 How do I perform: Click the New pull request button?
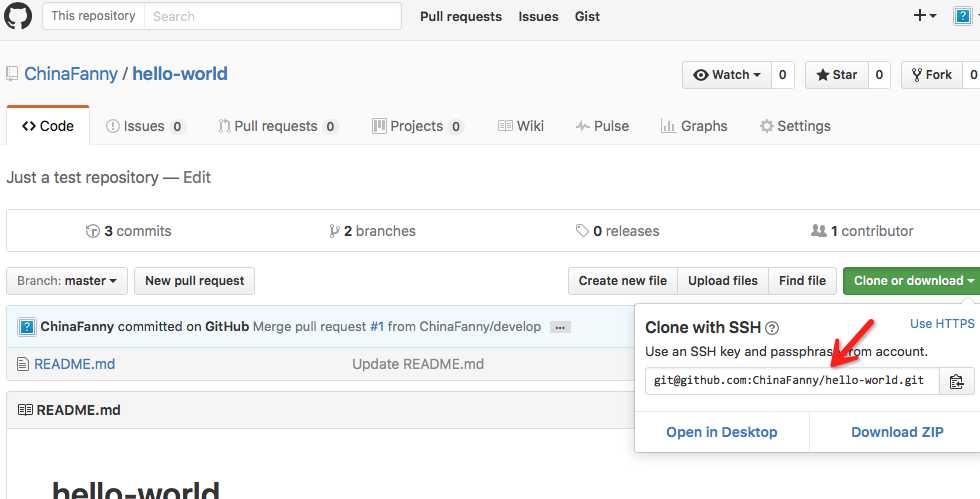(194, 281)
